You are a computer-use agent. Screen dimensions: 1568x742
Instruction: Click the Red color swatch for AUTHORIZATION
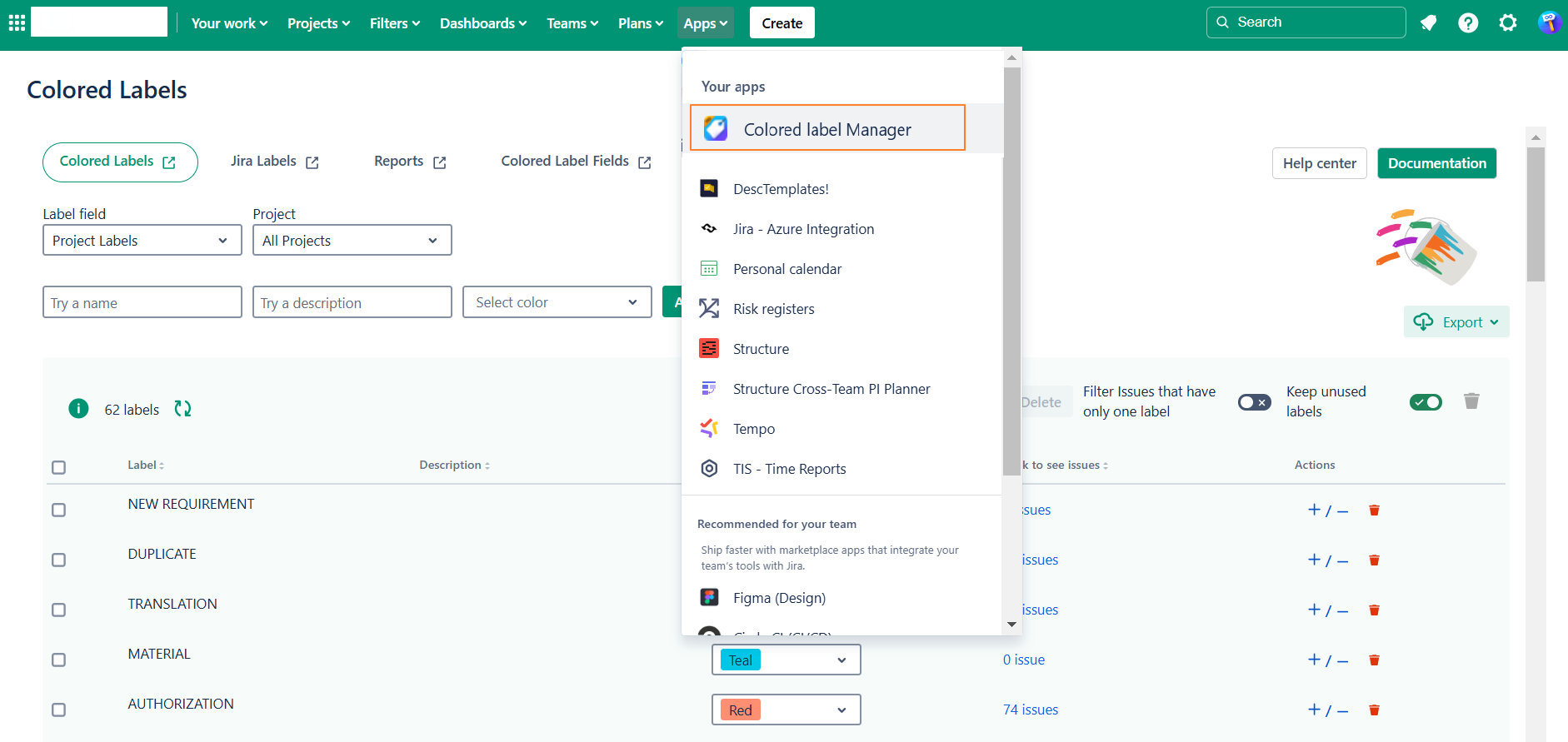(741, 710)
